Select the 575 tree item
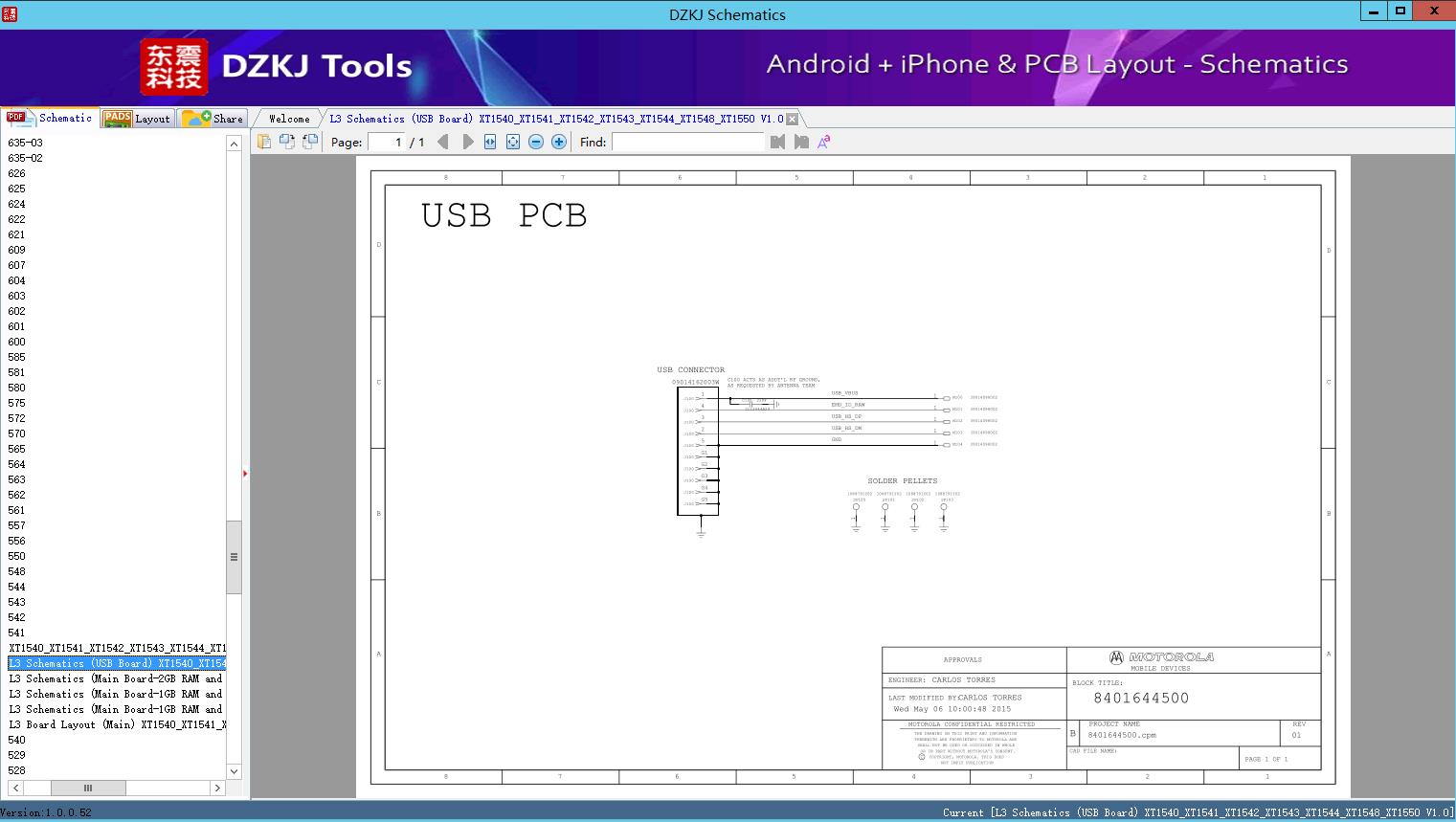Screen dimensions: 1456x822 pos(16,403)
